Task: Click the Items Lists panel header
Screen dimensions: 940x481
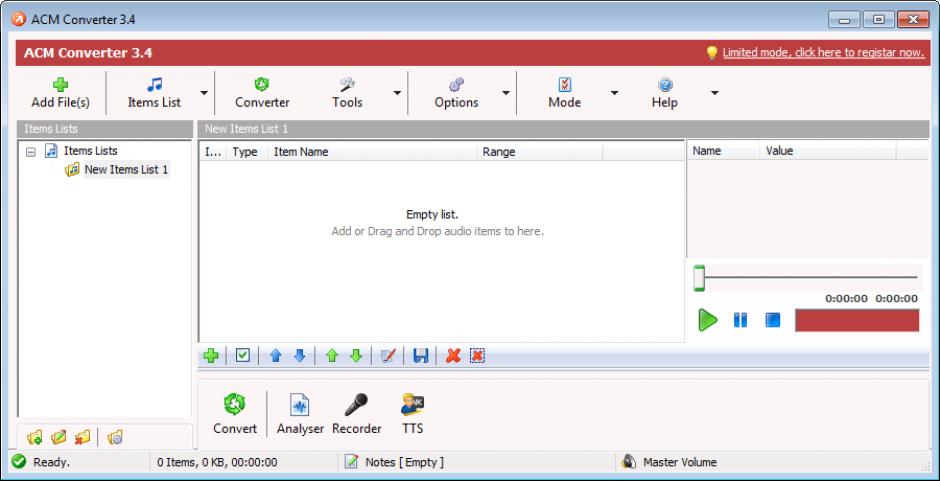Action: pyautogui.click(x=104, y=129)
